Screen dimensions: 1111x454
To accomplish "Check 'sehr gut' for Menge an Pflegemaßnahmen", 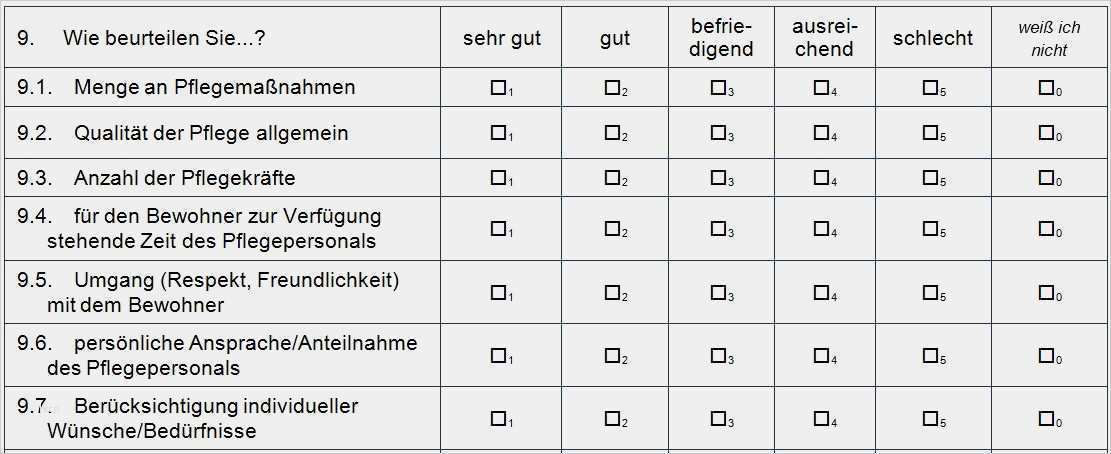I will tap(498, 88).
